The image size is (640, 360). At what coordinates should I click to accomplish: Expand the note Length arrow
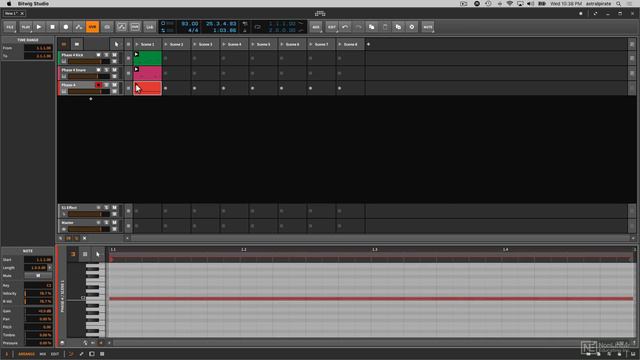(x=50, y=268)
